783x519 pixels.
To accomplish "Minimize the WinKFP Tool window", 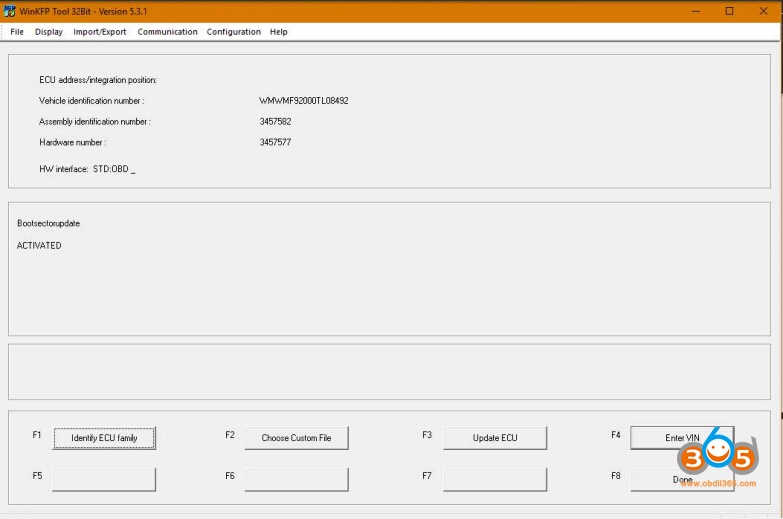I will click(695, 11).
